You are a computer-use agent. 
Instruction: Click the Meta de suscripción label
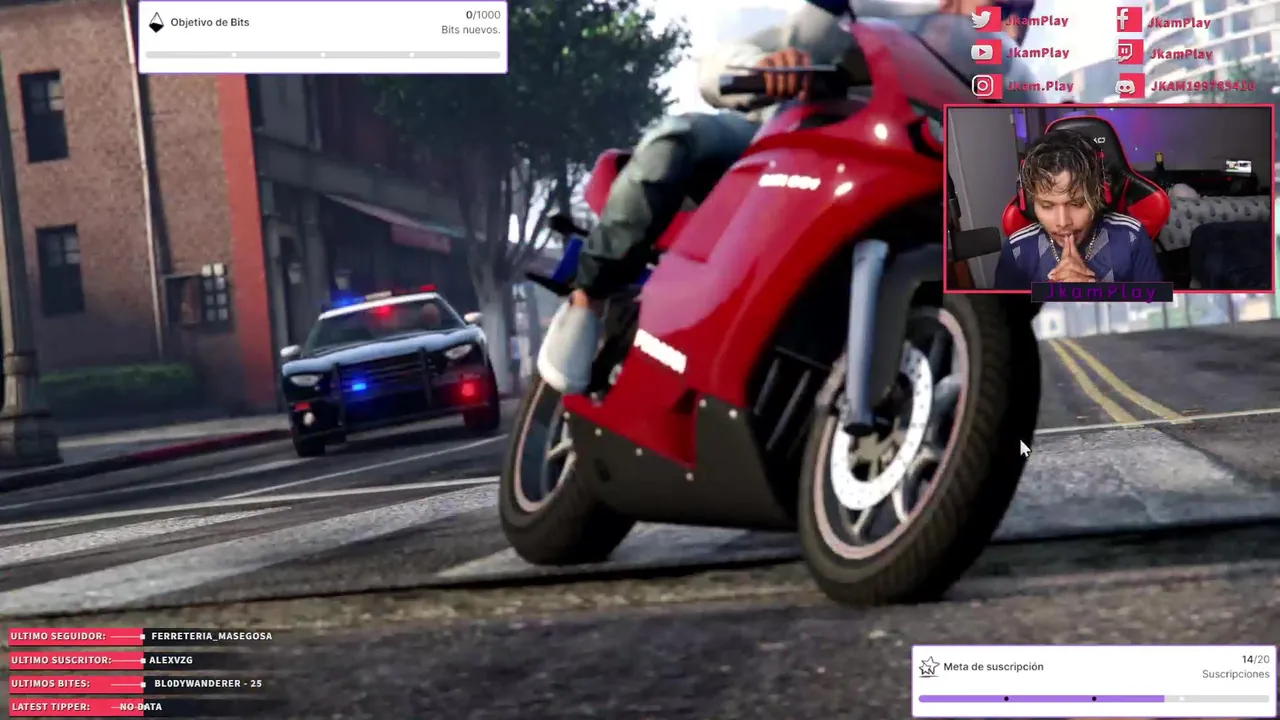[x=993, y=667]
